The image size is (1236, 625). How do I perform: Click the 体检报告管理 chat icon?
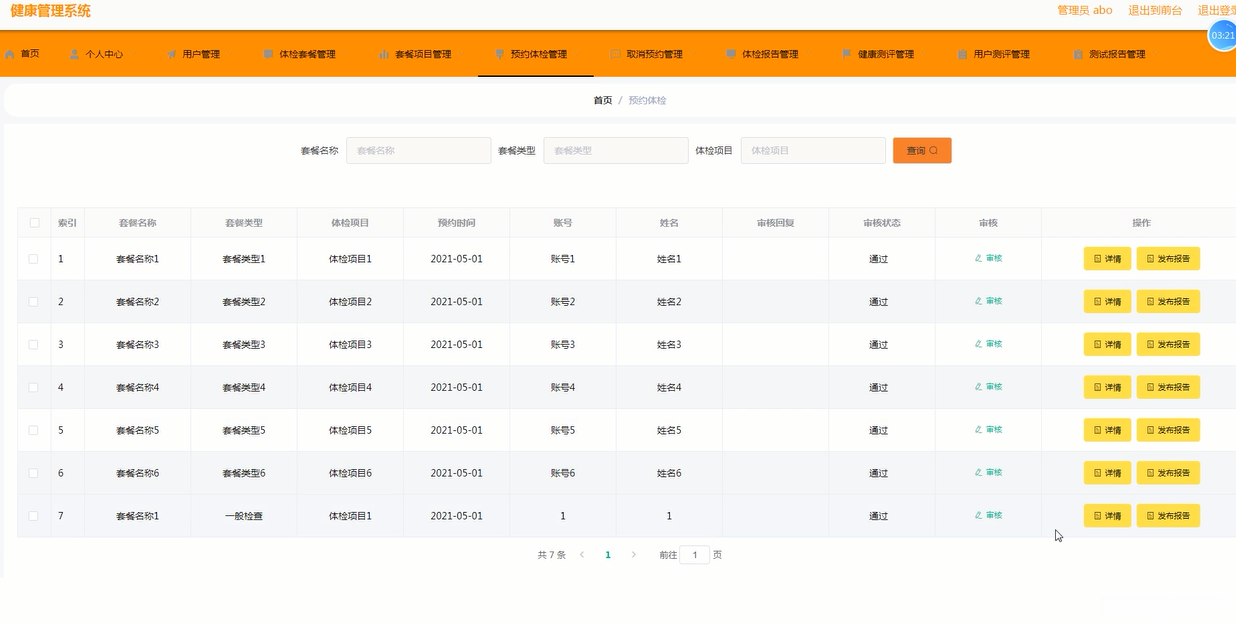pyautogui.click(x=731, y=54)
